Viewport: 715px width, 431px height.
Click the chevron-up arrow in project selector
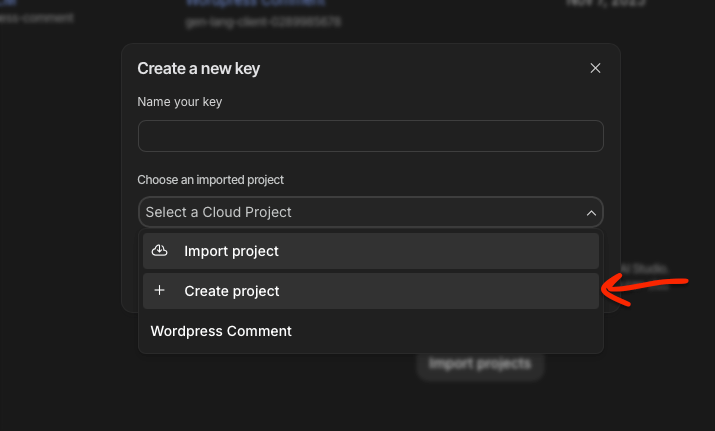click(591, 213)
